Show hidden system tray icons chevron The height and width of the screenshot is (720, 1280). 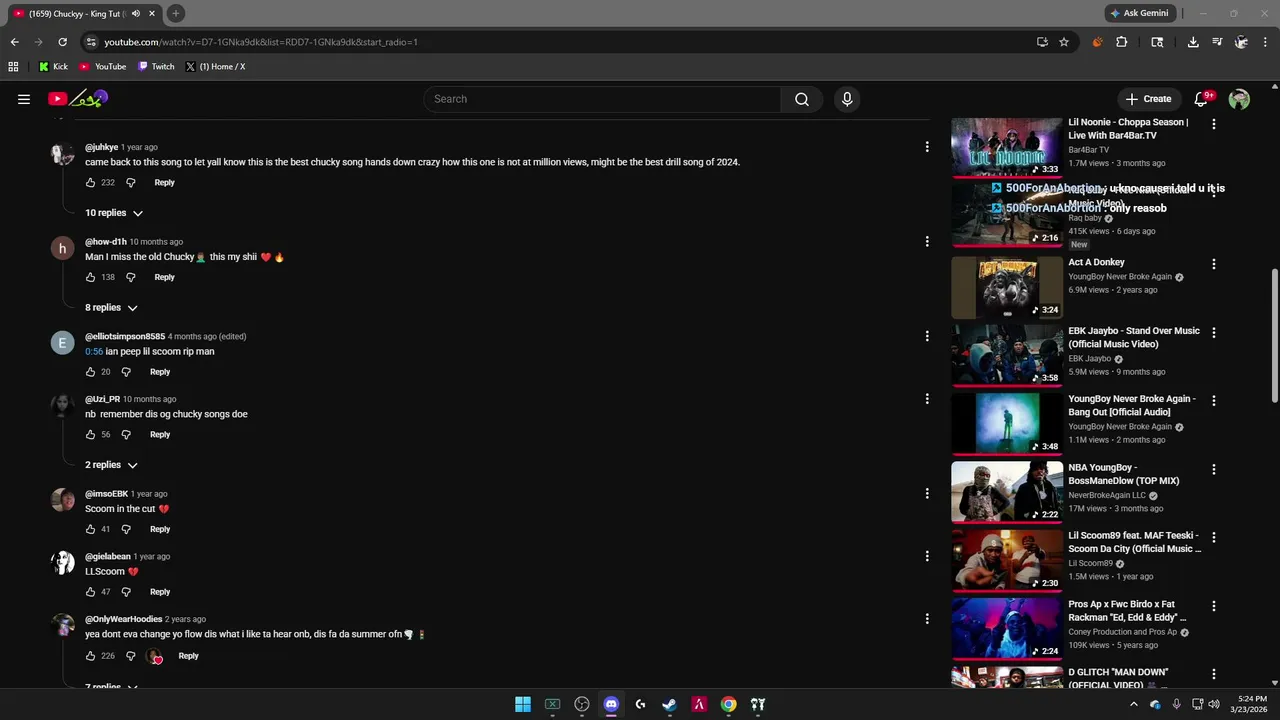(1133, 704)
